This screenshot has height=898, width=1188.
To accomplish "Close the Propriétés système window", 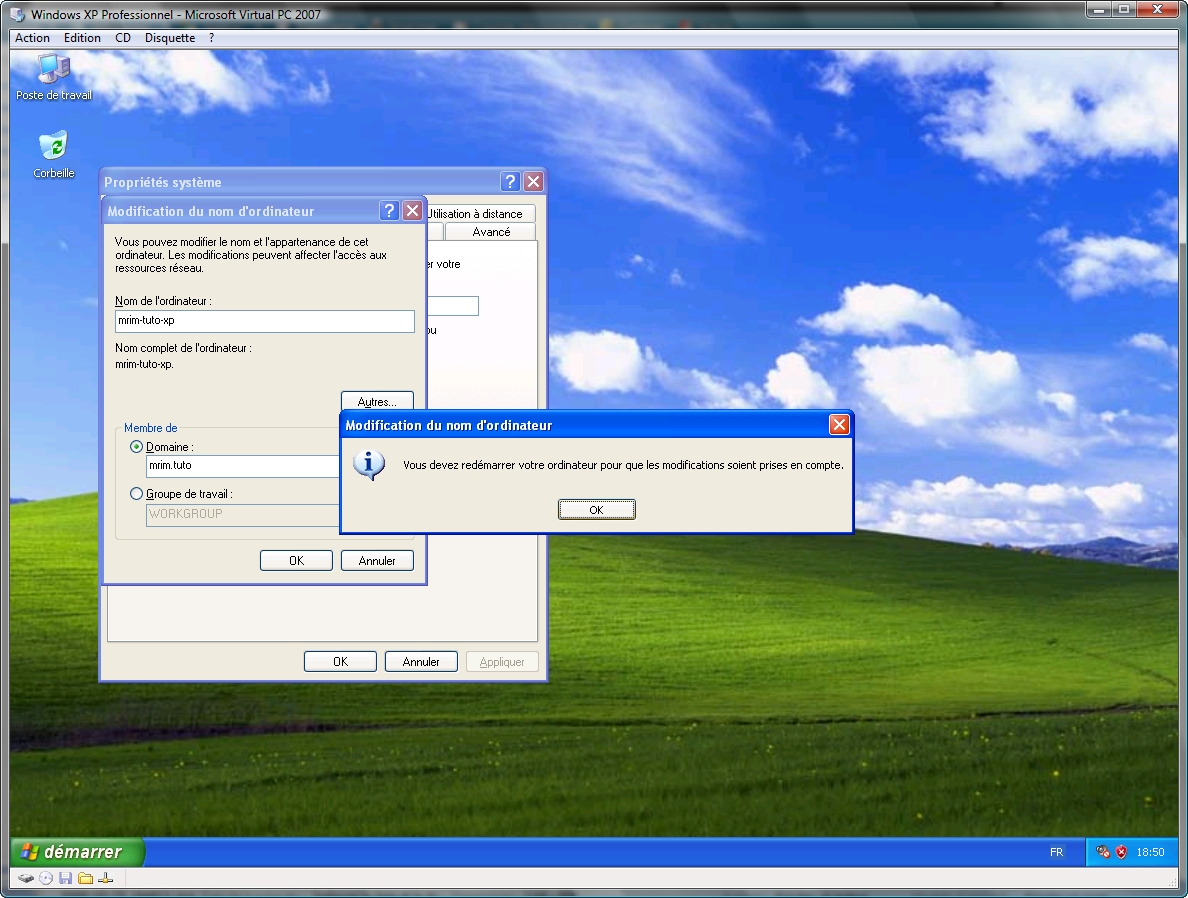I will point(533,181).
